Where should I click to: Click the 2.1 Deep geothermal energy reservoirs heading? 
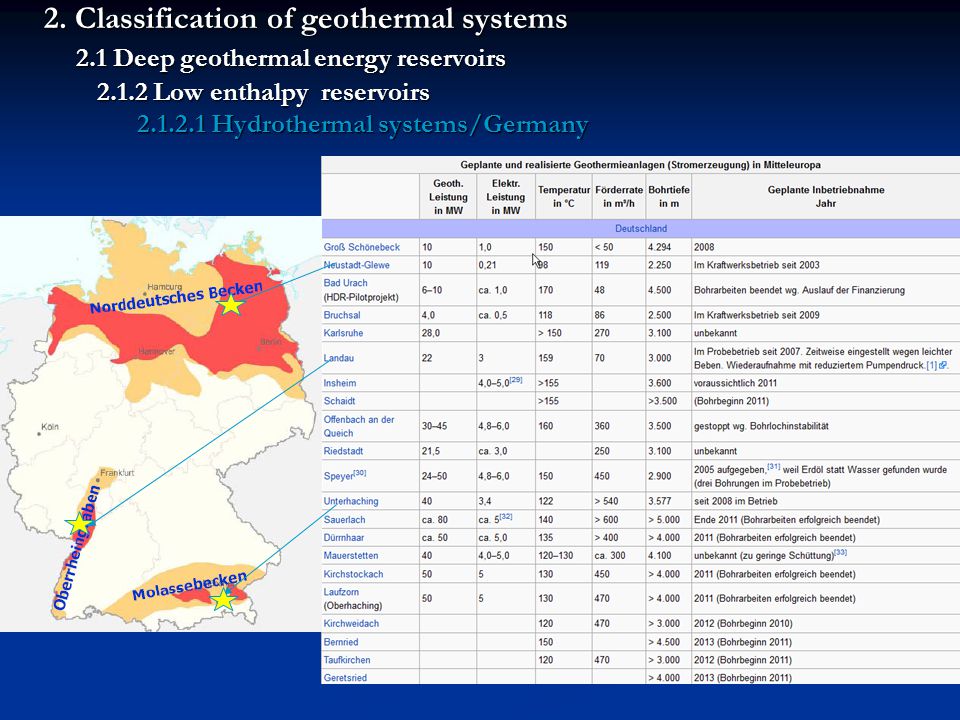[x=291, y=59]
